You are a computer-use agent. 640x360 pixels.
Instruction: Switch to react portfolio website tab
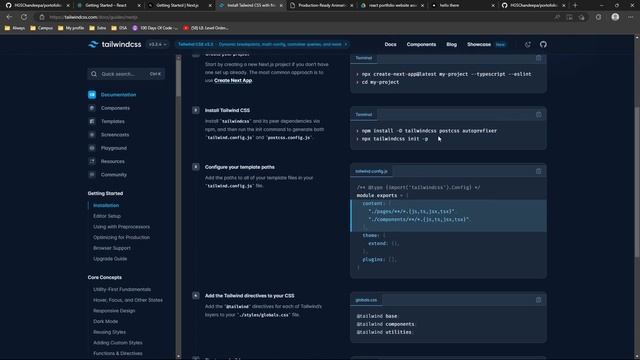point(393,5)
